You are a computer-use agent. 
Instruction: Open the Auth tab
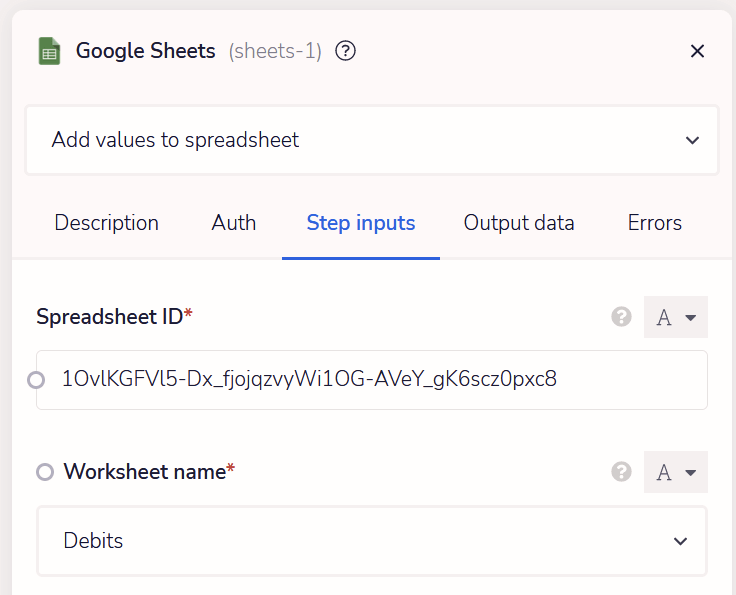234,223
